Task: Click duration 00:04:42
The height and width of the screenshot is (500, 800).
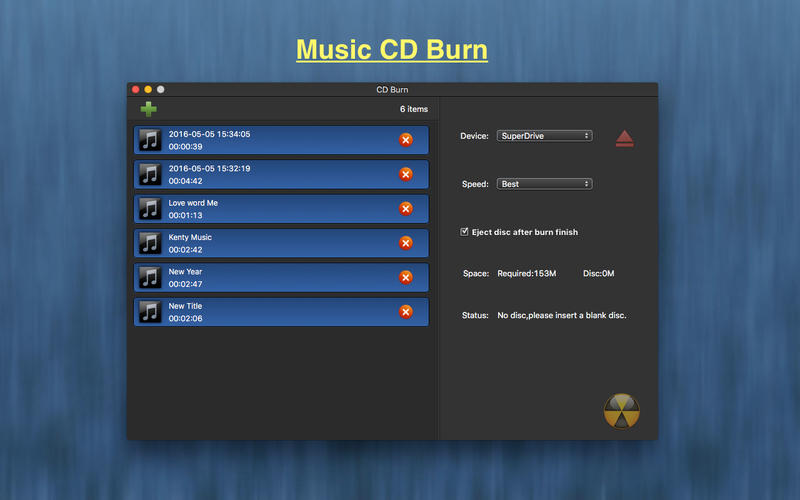Action: [185, 181]
